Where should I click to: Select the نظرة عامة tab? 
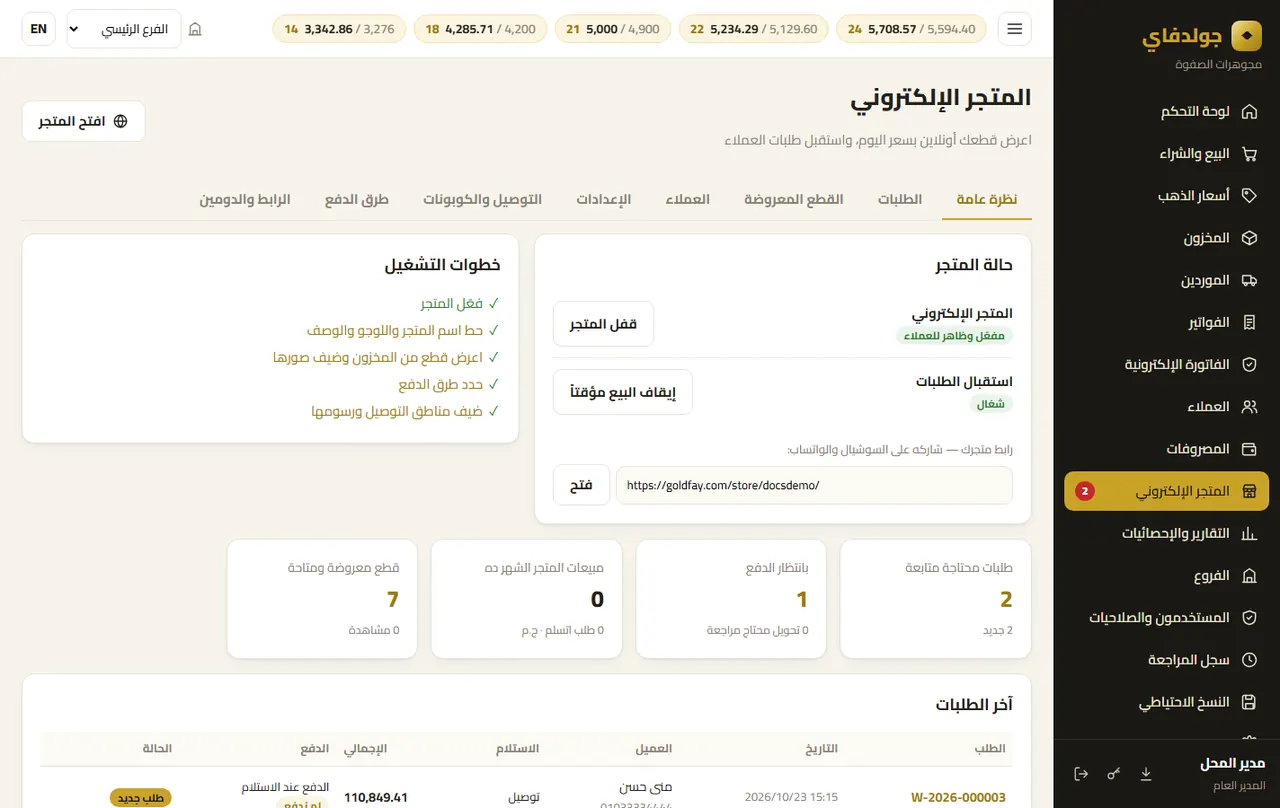click(x=987, y=199)
